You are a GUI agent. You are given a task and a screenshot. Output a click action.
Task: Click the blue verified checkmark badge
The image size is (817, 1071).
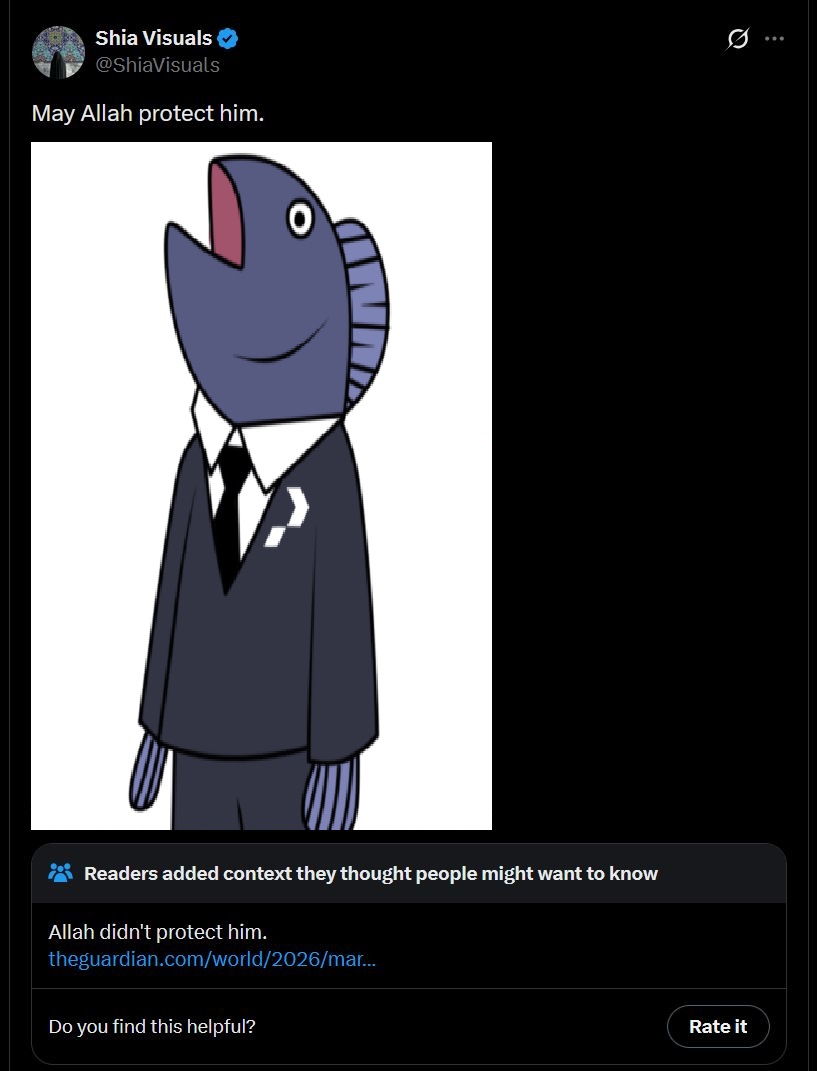tap(228, 39)
